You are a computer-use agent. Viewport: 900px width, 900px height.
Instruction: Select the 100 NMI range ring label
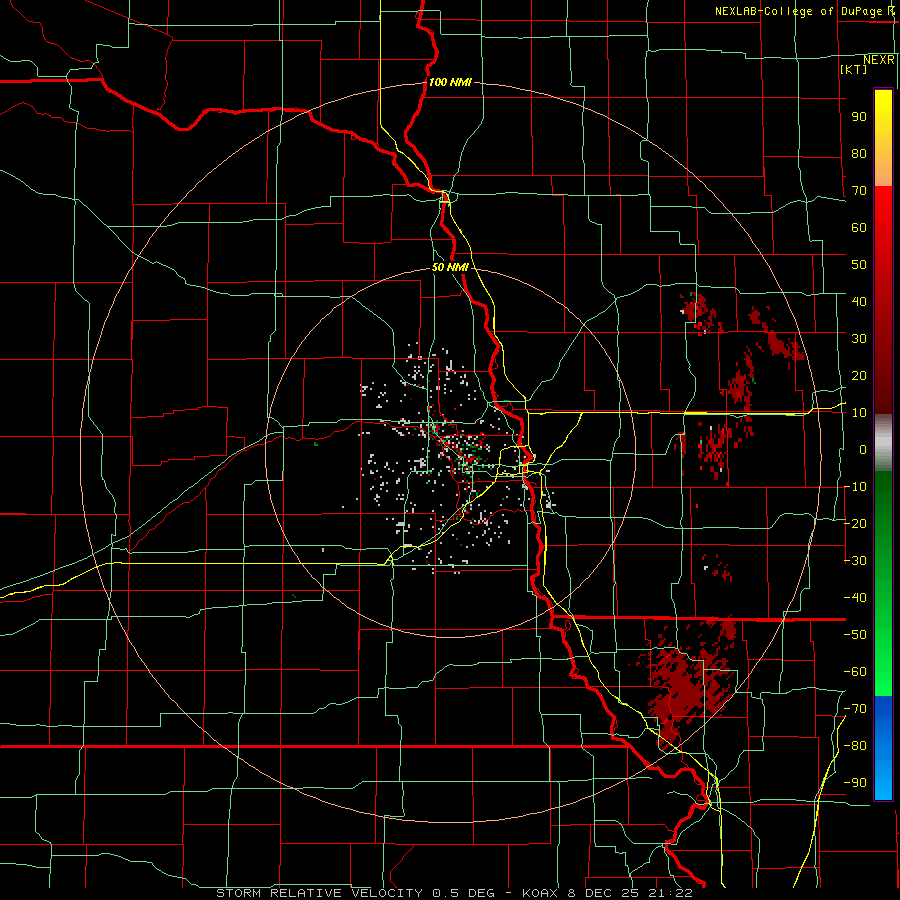click(x=450, y=82)
